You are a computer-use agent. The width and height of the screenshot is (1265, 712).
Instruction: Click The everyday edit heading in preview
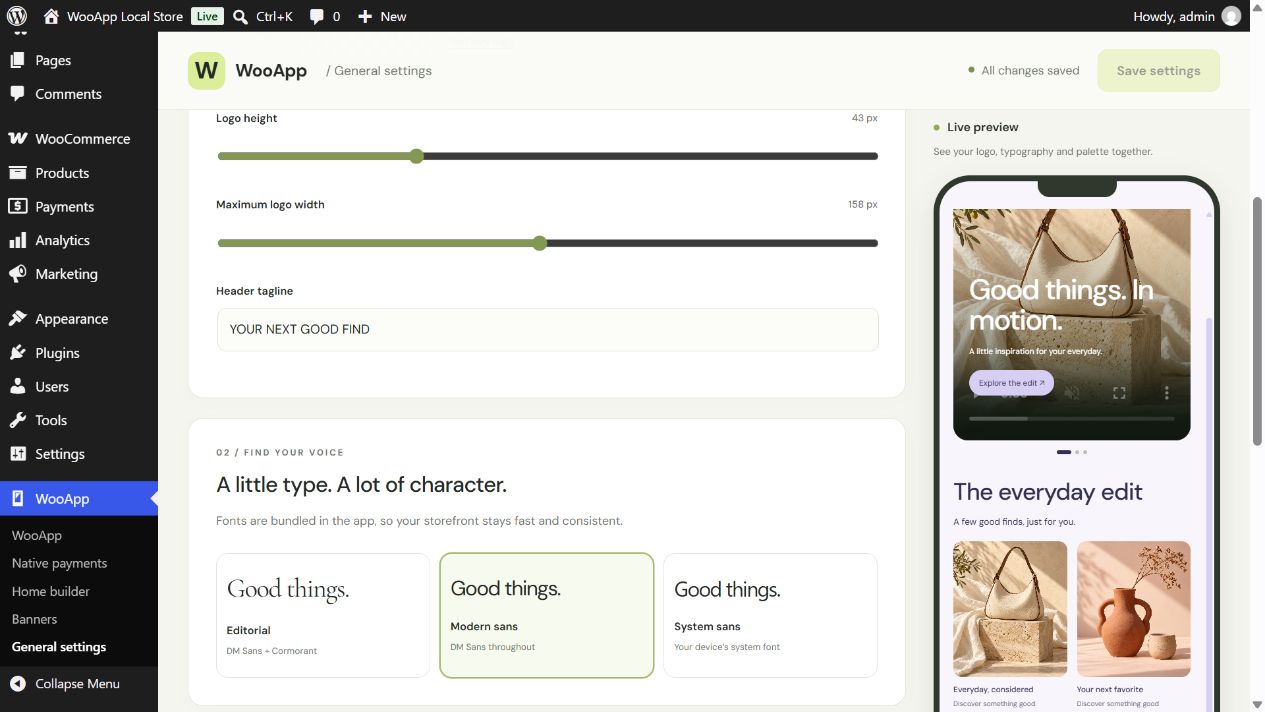pyautogui.click(x=1047, y=492)
